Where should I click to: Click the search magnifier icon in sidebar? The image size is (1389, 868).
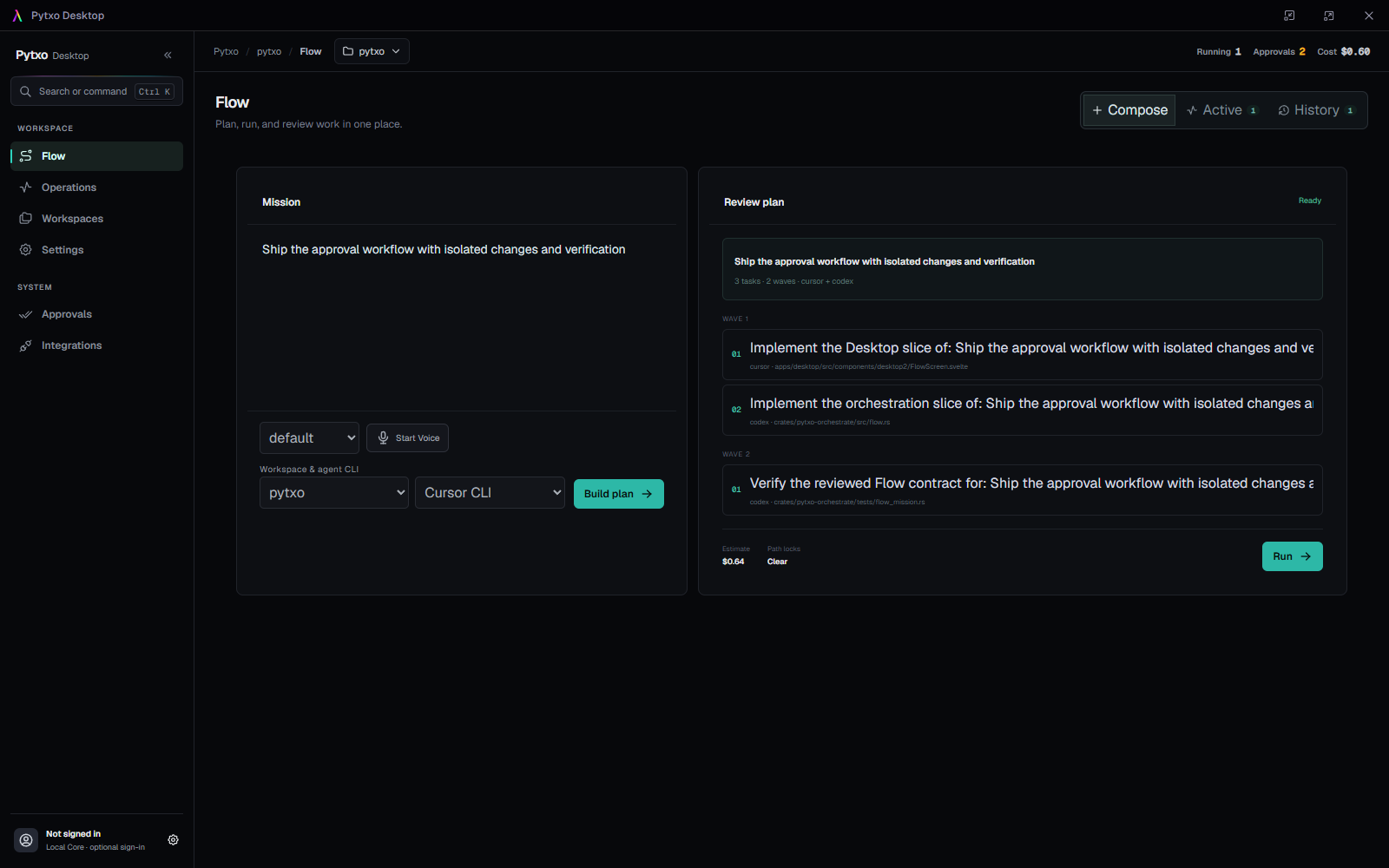25,91
